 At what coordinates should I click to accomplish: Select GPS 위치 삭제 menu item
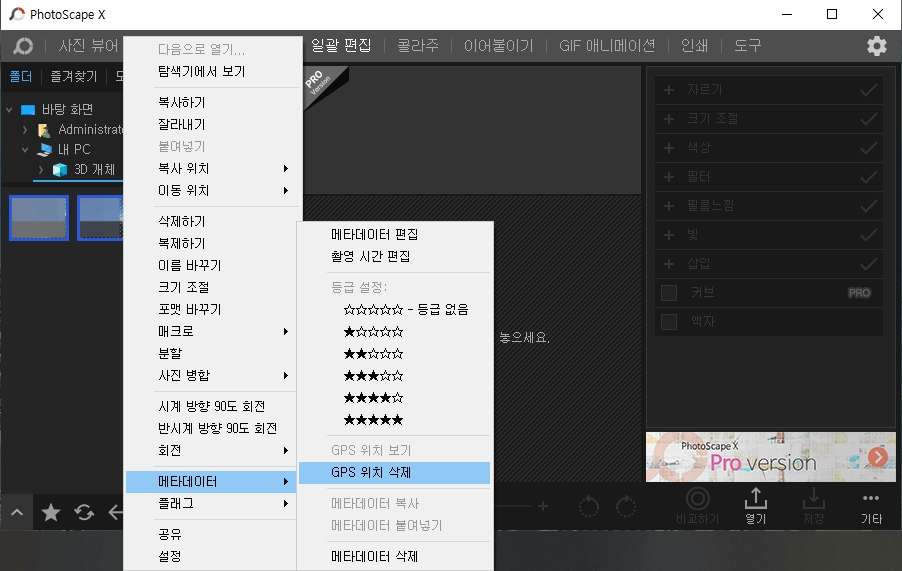pos(395,473)
